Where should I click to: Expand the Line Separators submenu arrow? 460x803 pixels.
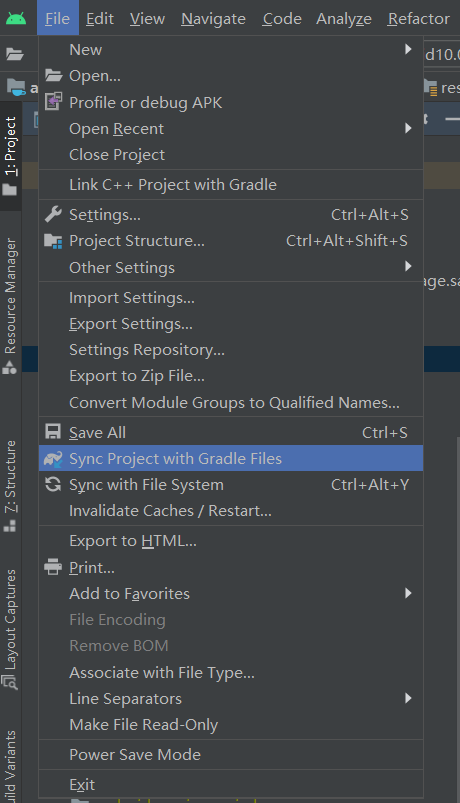pyautogui.click(x=408, y=698)
